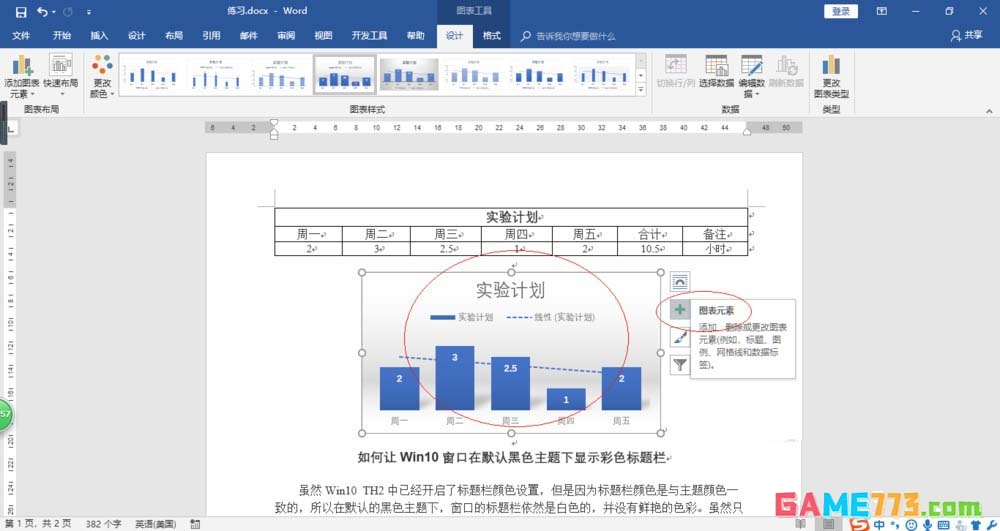
Task: Open the 添加图表元素 dropdown
Action: 22,76
